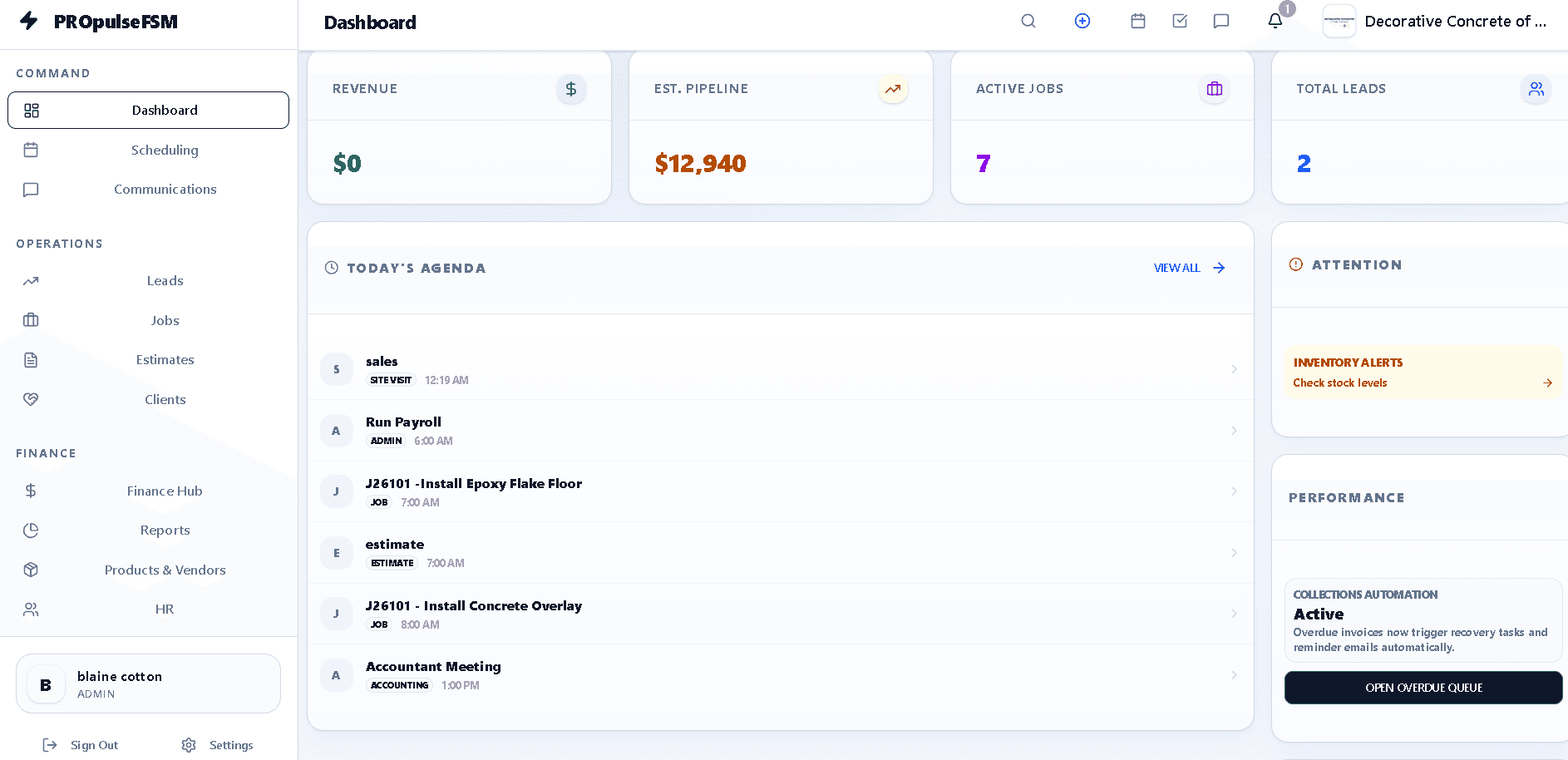
Task: Click the tasks checkmark icon in the header
Action: [1180, 21]
